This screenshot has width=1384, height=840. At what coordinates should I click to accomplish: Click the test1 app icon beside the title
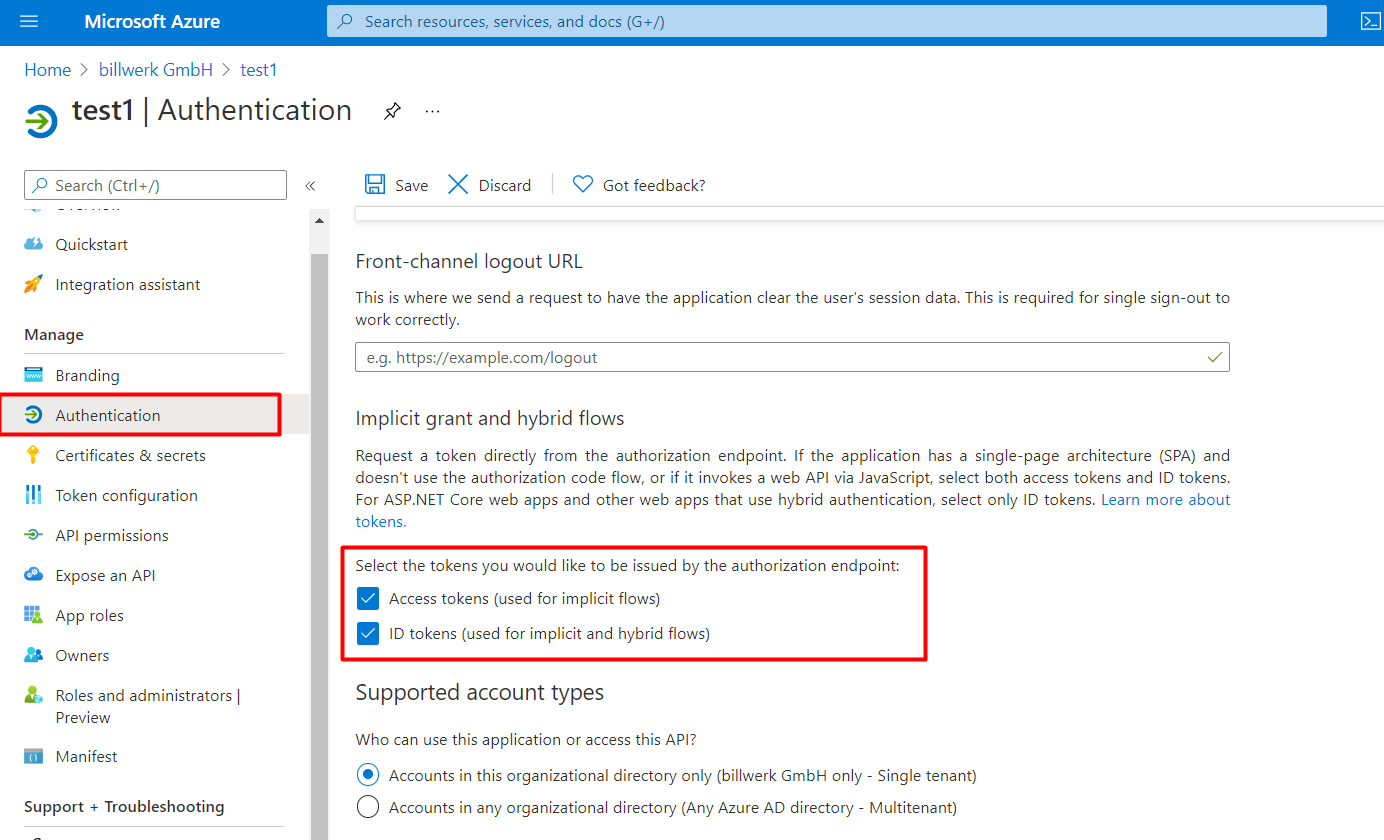pos(41,121)
